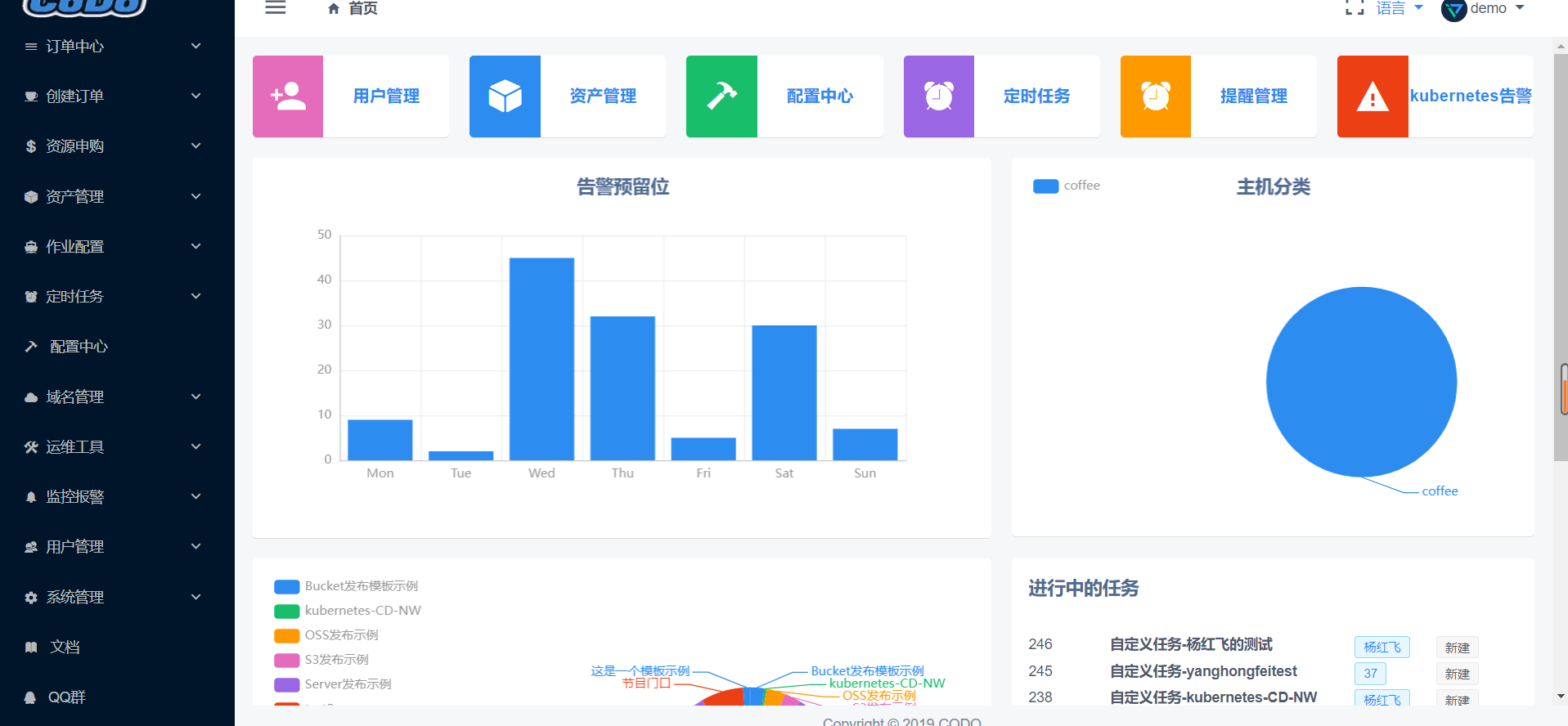Expand 资源申购 chevron in sidebar
This screenshot has height=726, width=1568.
pyautogui.click(x=196, y=146)
